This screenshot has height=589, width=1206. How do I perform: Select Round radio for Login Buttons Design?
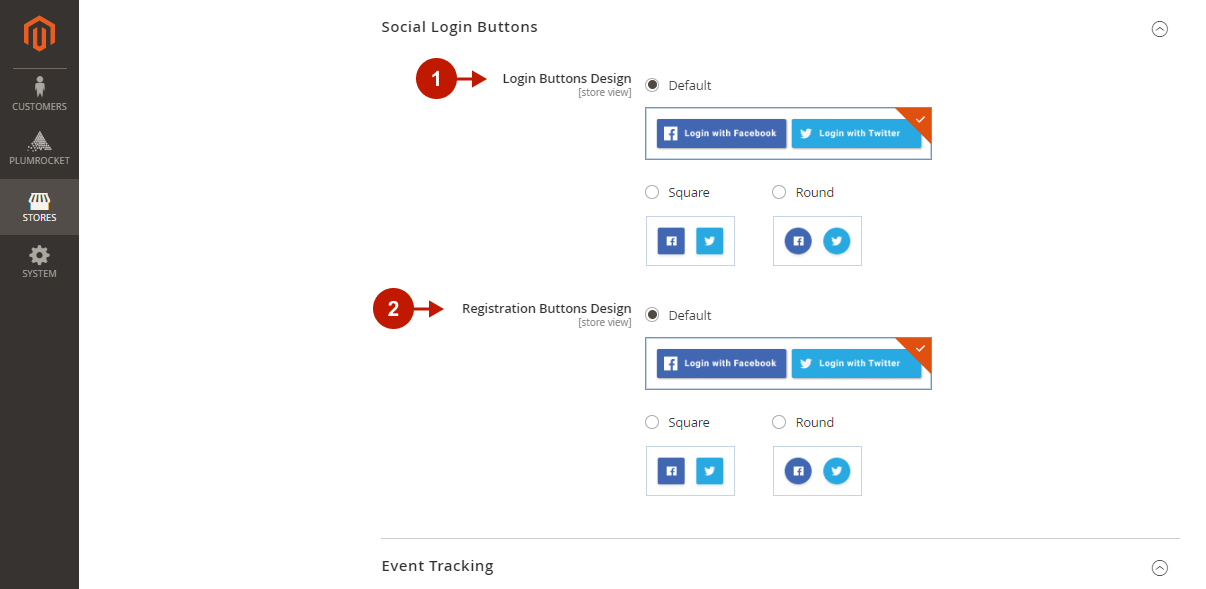(779, 192)
